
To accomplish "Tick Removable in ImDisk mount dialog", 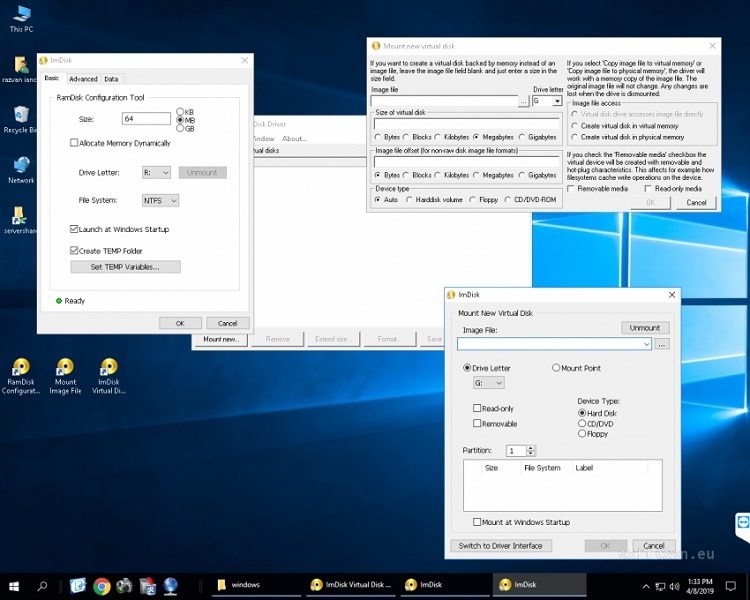I will pos(477,423).
